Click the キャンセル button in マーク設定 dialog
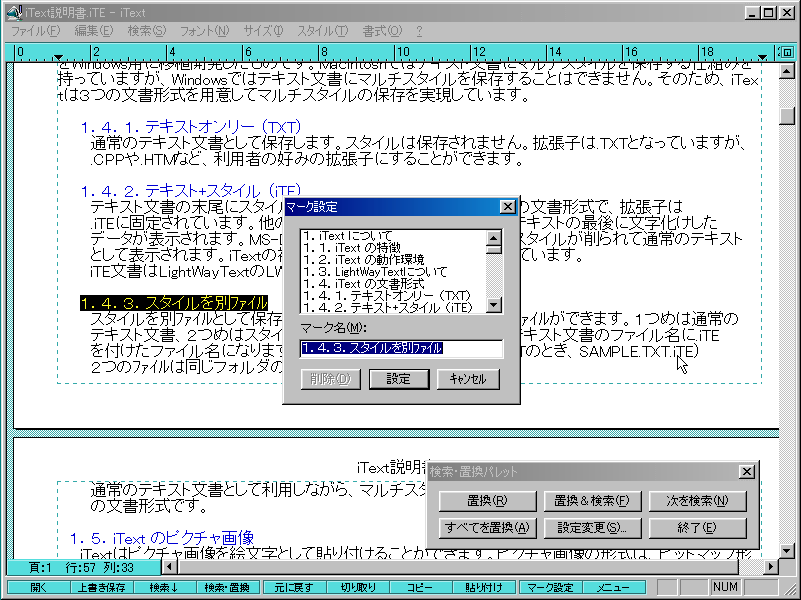Image resolution: width=801 pixels, height=600 pixels. click(x=468, y=379)
